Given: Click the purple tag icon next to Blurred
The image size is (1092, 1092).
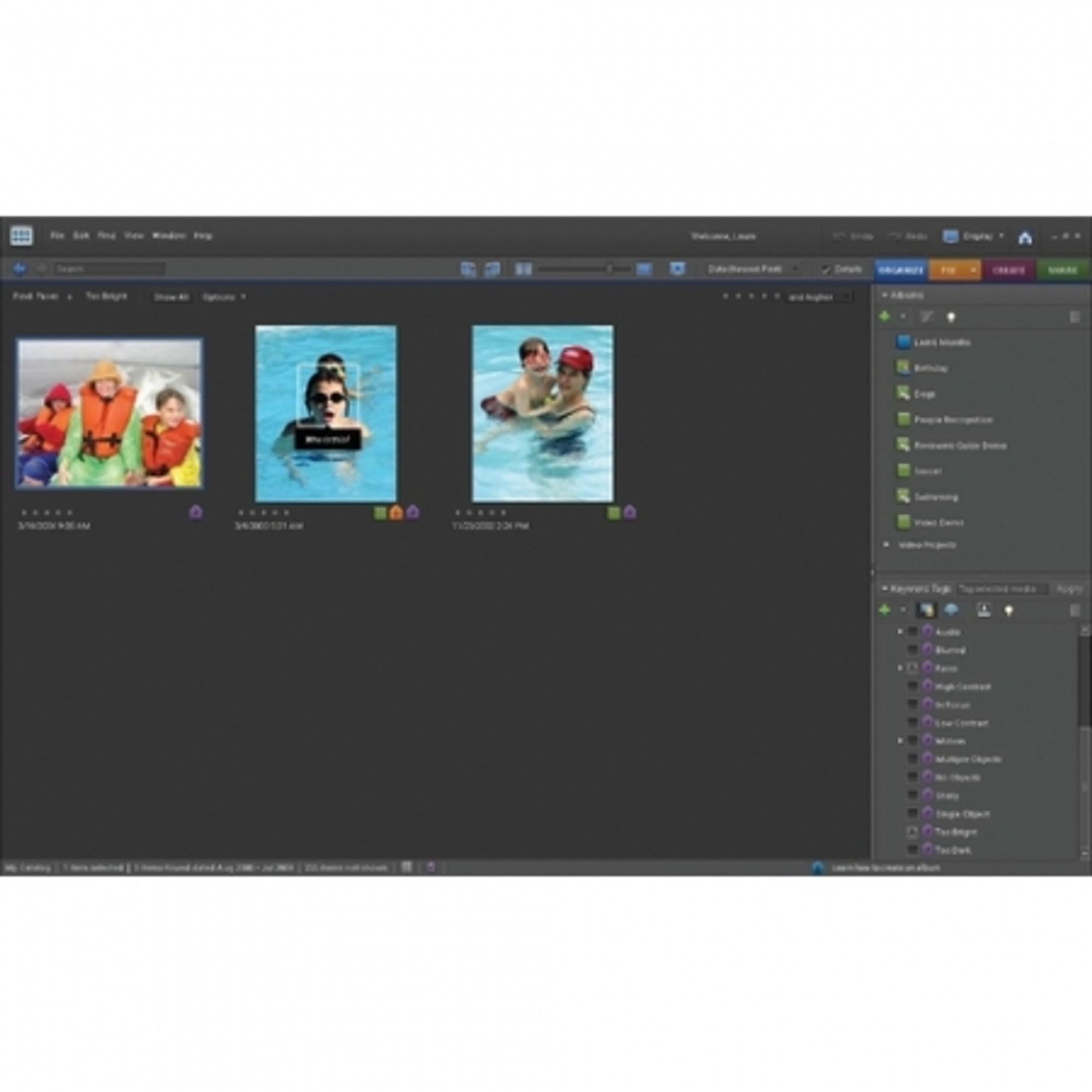Looking at the screenshot, I should pos(927,650).
